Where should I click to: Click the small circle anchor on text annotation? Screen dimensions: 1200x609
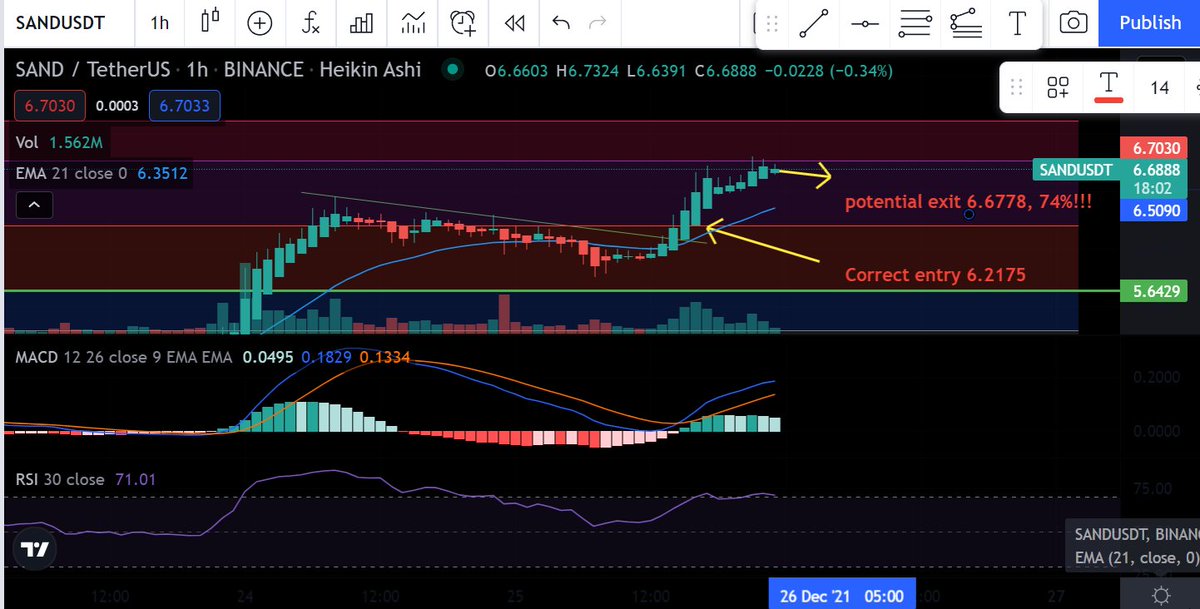tap(969, 215)
